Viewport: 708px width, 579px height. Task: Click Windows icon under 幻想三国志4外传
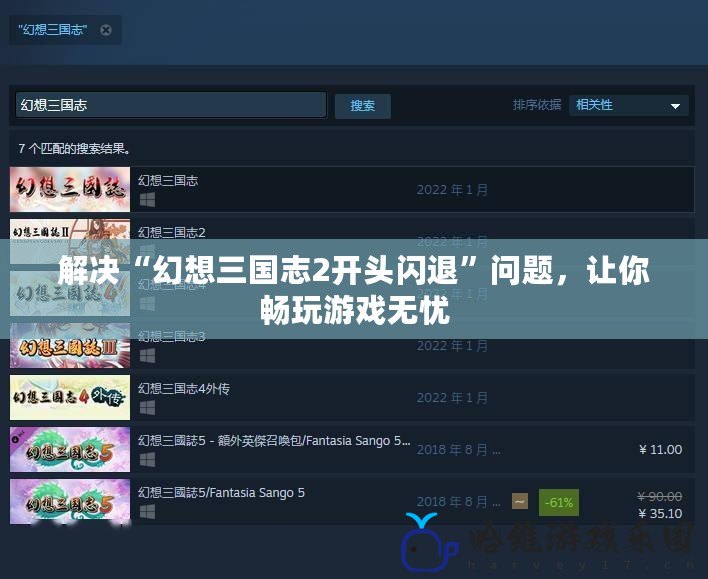click(147, 408)
